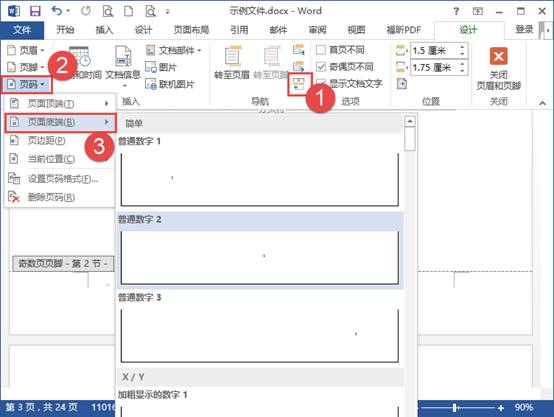Click the Ribbon Display Options icon

[478, 11]
